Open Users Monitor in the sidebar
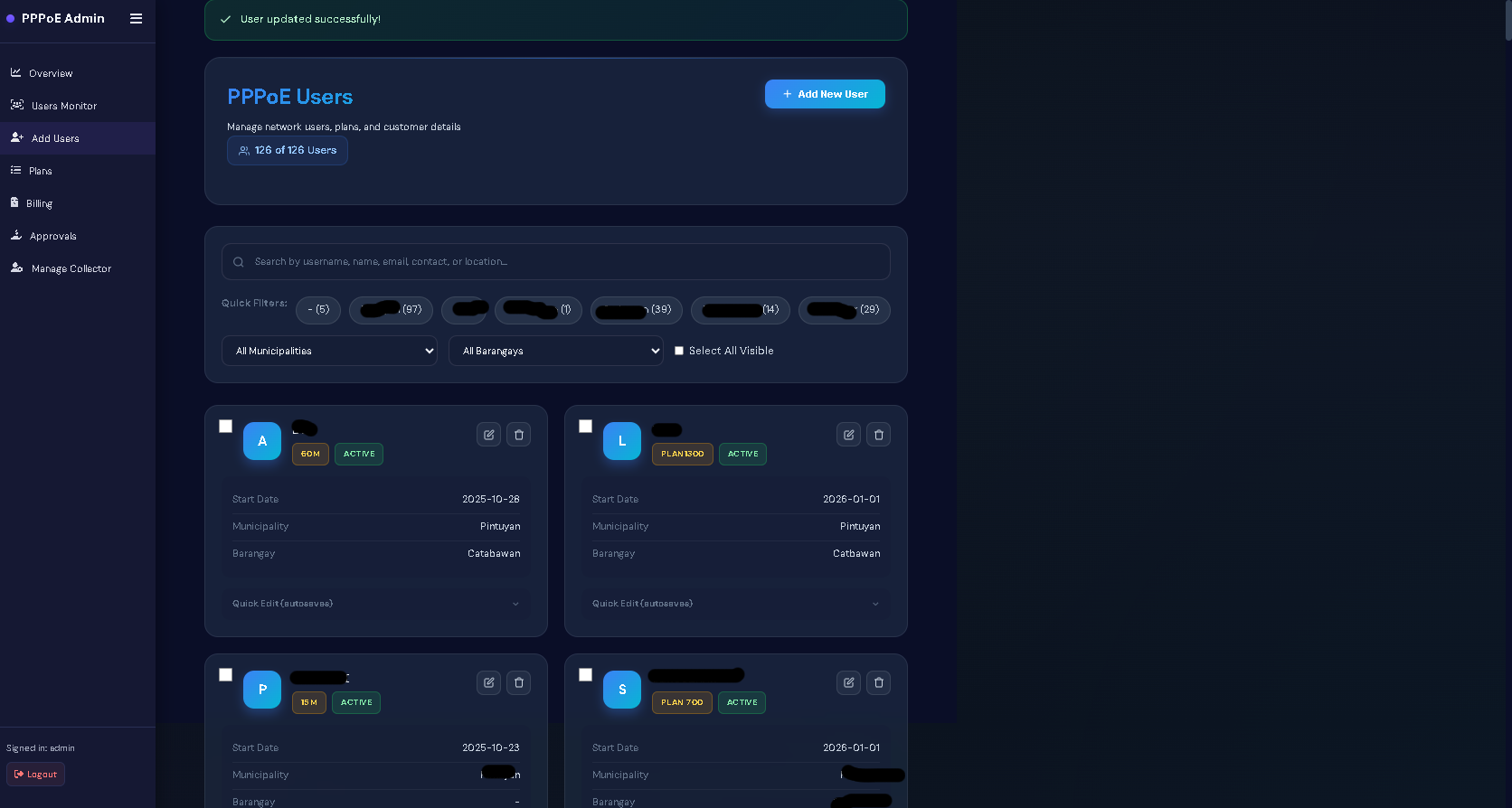This screenshot has height=808, width=1512. [x=63, y=106]
